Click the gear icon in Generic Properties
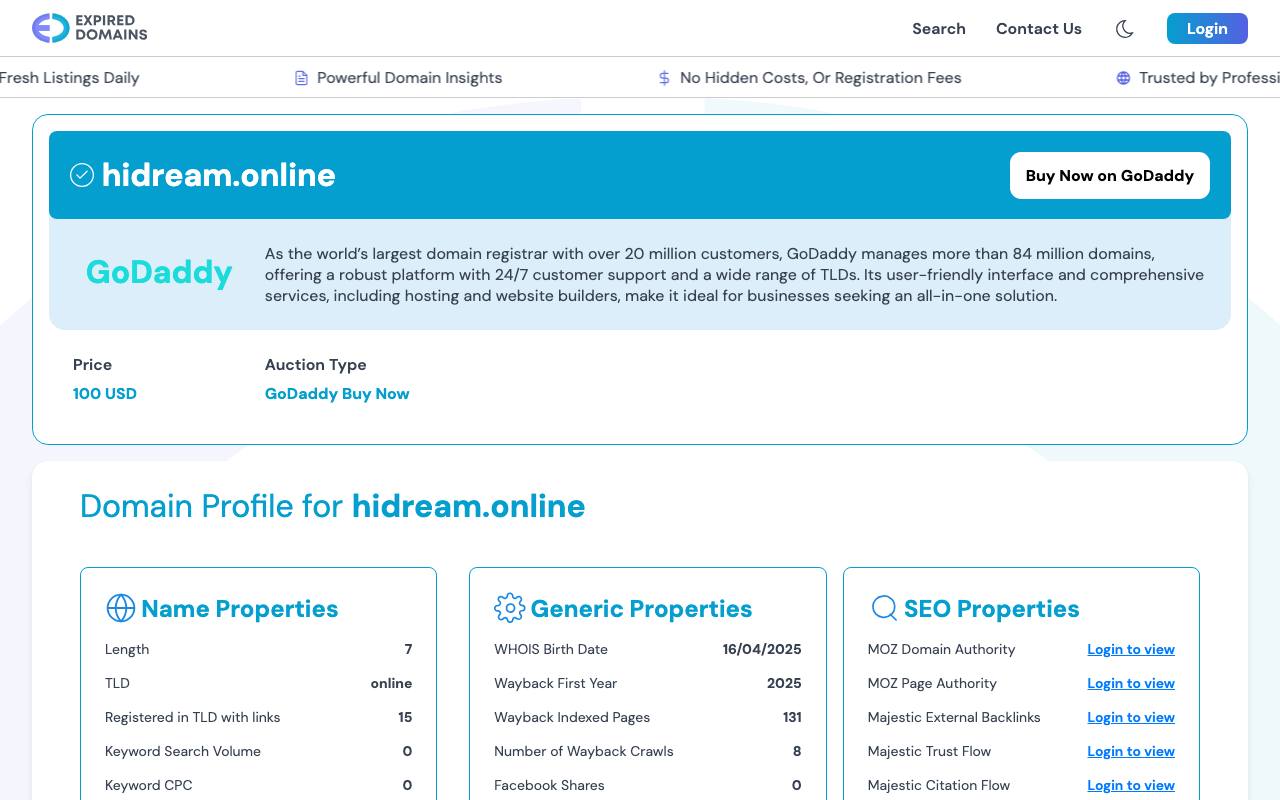The height and width of the screenshot is (800, 1280). pyautogui.click(x=509, y=608)
